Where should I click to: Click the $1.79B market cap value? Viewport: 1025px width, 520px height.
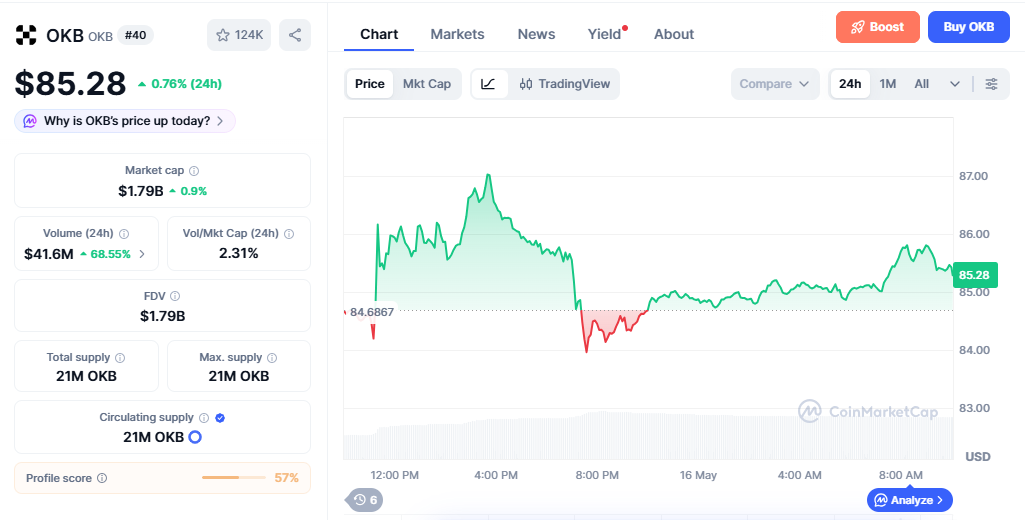(x=141, y=191)
